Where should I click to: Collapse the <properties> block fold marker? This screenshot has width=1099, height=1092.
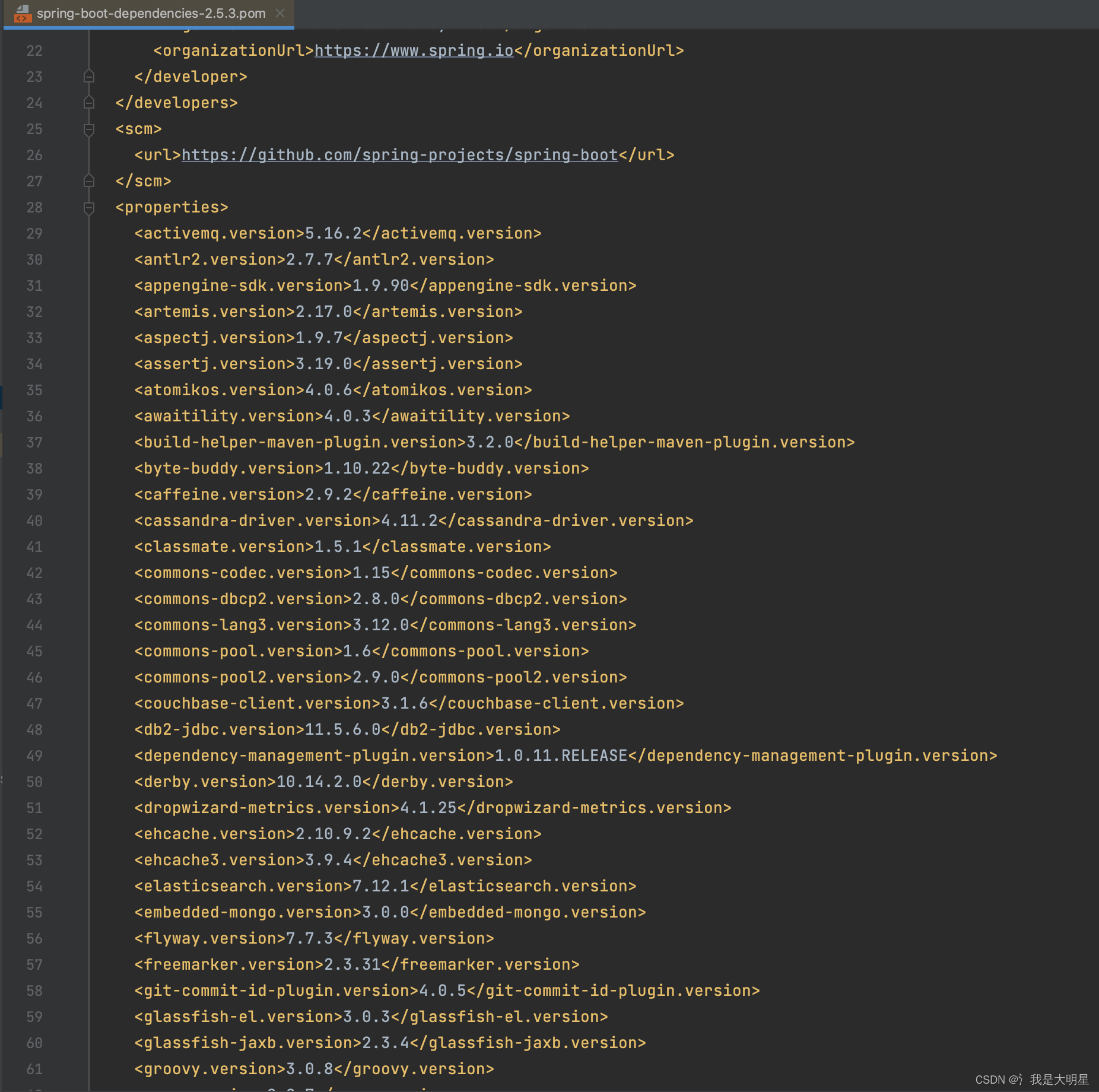pos(89,208)
